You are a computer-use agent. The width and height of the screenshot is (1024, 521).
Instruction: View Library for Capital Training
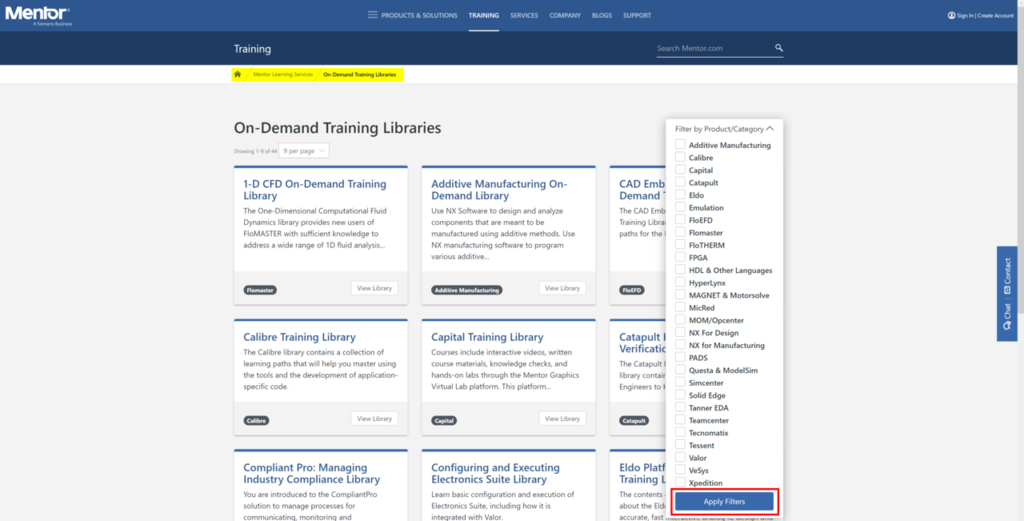562,418
